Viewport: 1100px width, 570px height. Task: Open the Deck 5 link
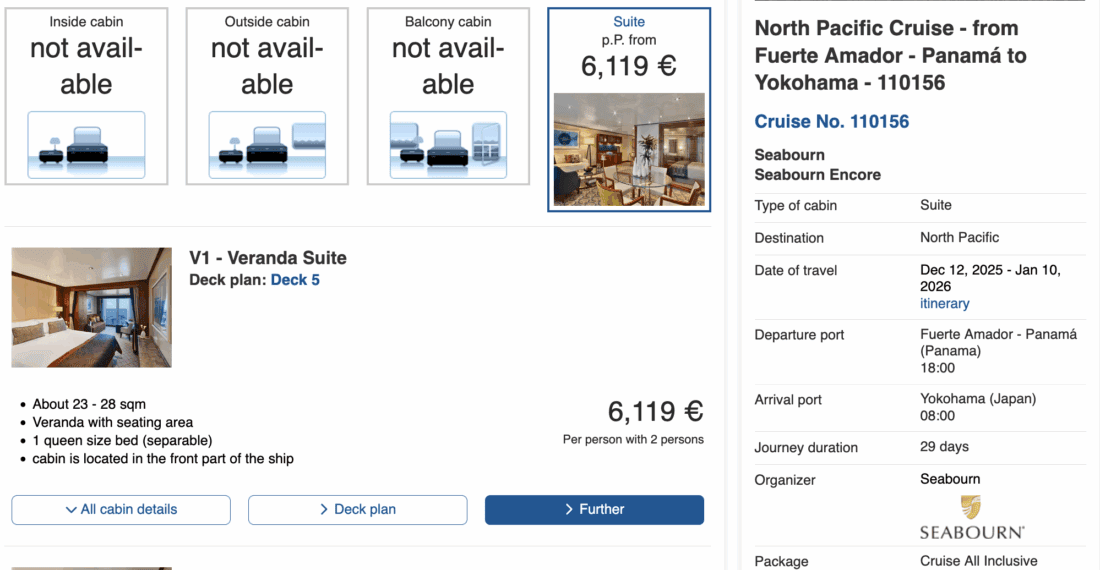click(295, 280)
